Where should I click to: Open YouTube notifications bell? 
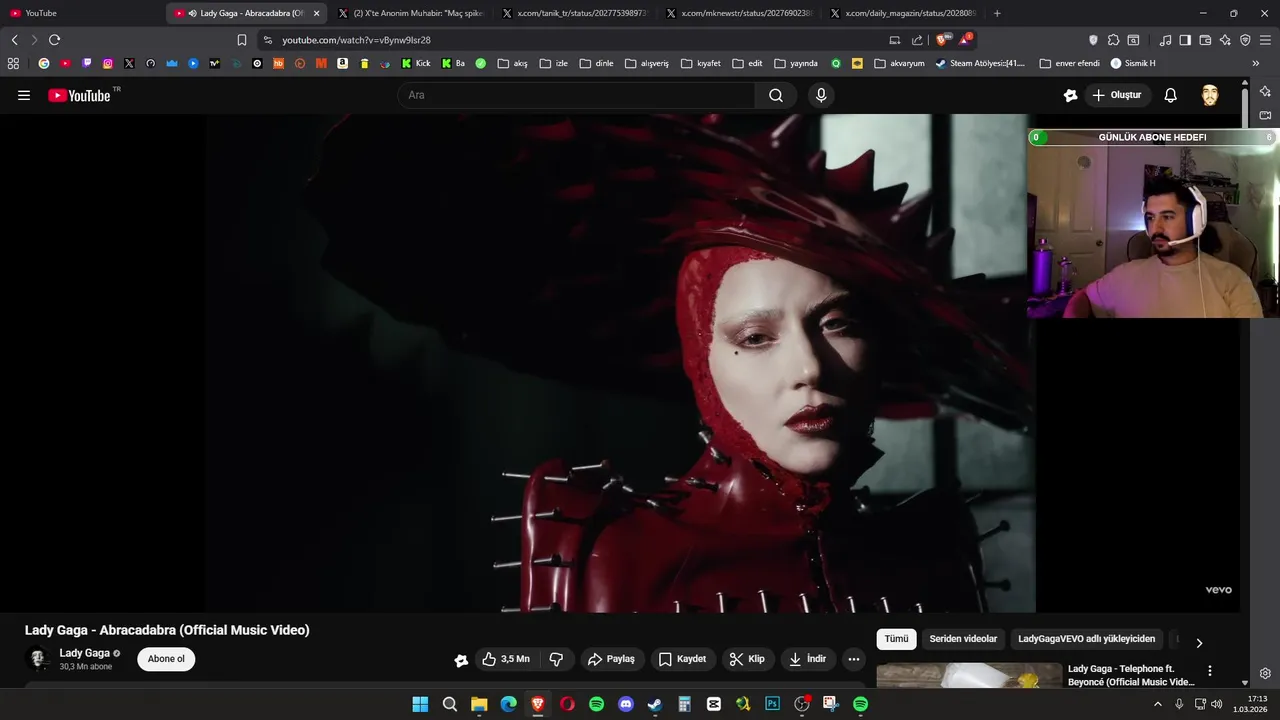[x=1170, y=95]
